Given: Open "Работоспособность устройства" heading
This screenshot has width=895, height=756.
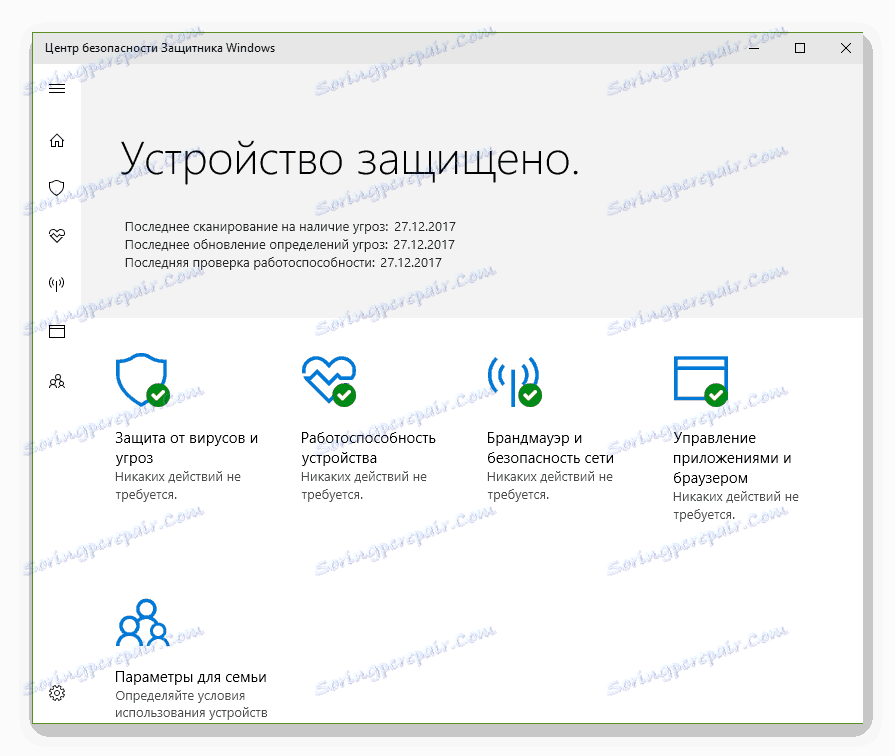Looking at the screenshot, I should (x=368, y=448).
